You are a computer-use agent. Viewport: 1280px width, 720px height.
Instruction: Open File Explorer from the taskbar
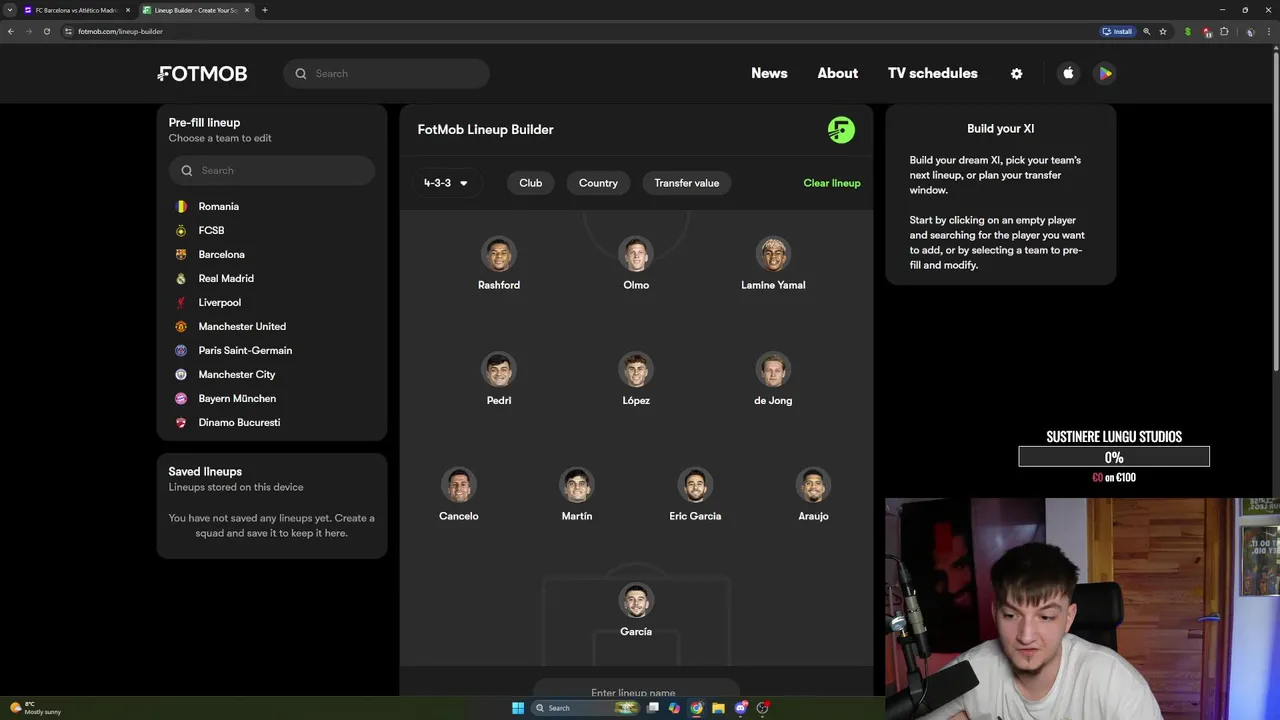tap(718, 708)
